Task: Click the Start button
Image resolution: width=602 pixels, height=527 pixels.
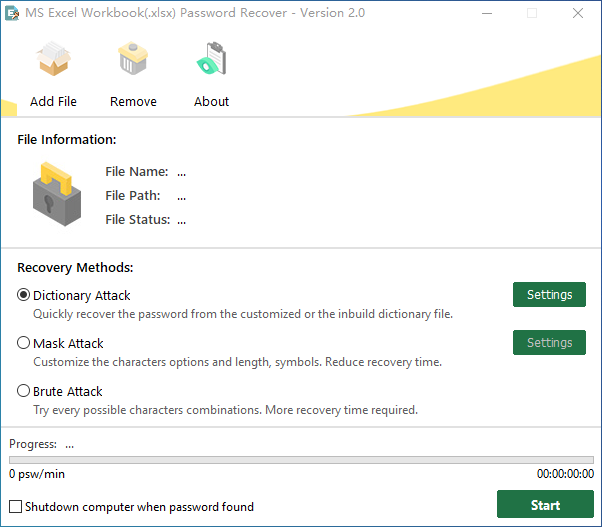Action: (x=545, y=504)
